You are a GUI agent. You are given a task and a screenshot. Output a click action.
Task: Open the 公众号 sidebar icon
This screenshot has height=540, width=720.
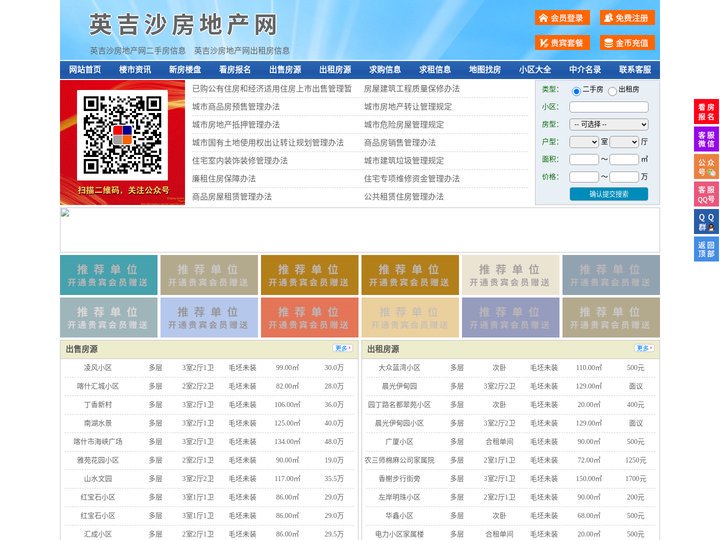pos(706,167)
